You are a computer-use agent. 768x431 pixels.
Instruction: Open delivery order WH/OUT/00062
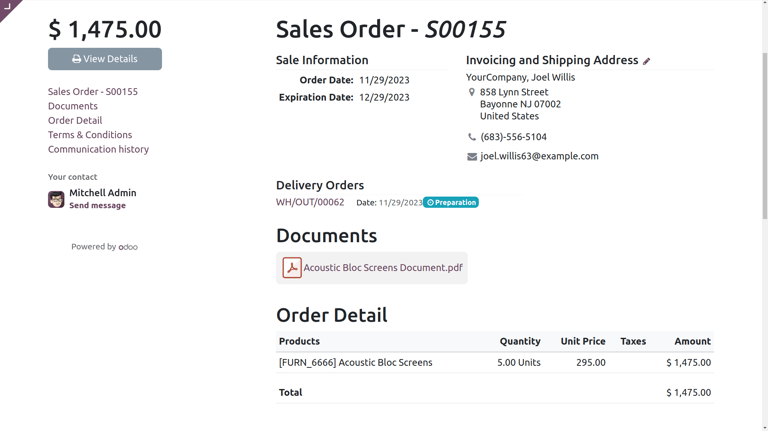(310, 202)
